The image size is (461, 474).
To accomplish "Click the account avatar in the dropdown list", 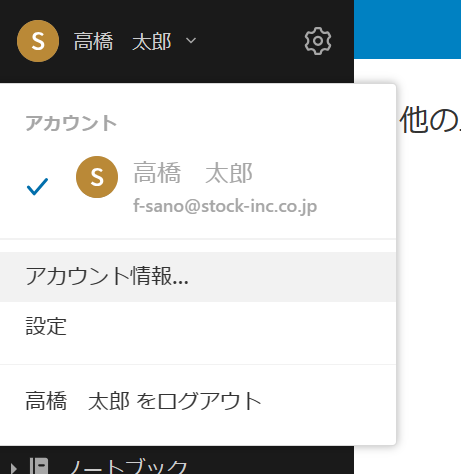I will [x=97, y=177].
